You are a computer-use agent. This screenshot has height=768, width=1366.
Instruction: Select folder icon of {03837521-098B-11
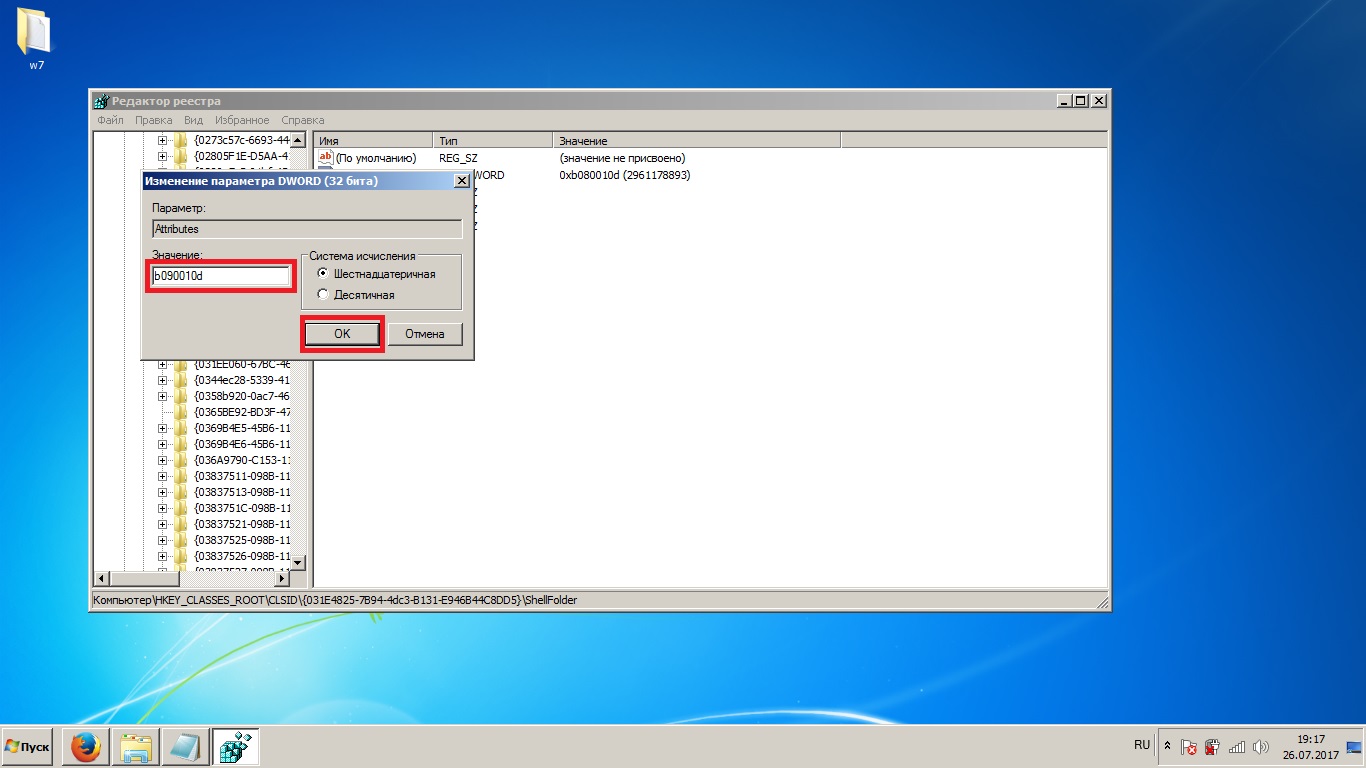(x=180, y=524)
